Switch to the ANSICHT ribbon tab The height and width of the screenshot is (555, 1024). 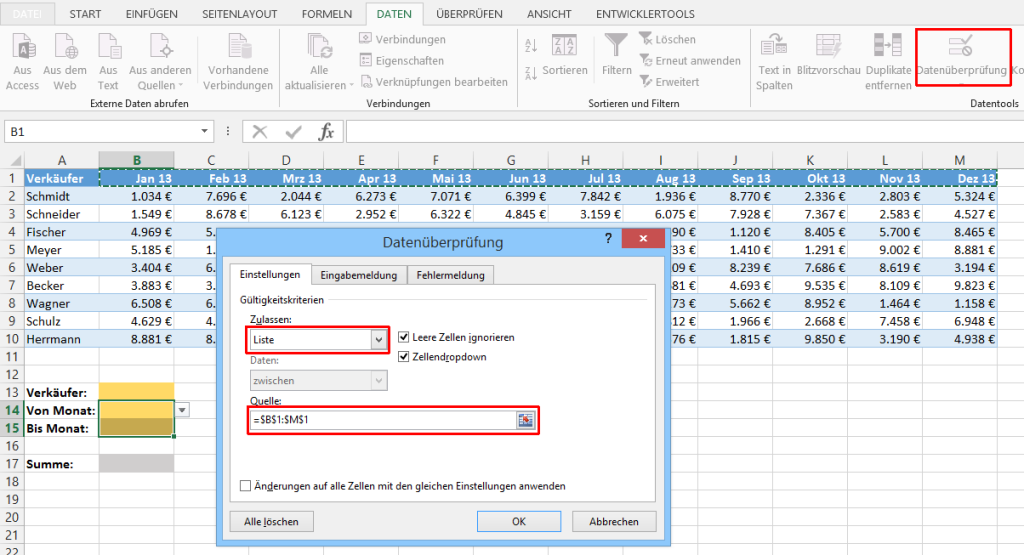coord(549,14)
